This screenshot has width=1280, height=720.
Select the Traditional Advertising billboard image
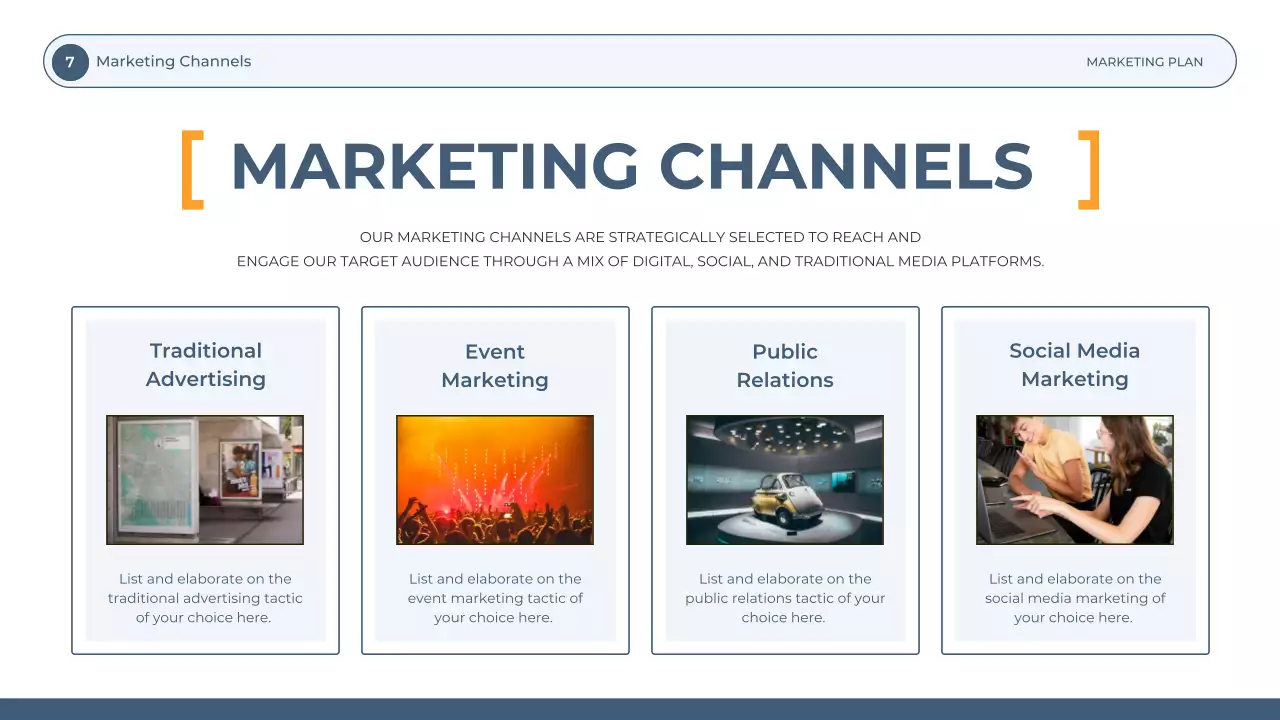tap(205, 480)
